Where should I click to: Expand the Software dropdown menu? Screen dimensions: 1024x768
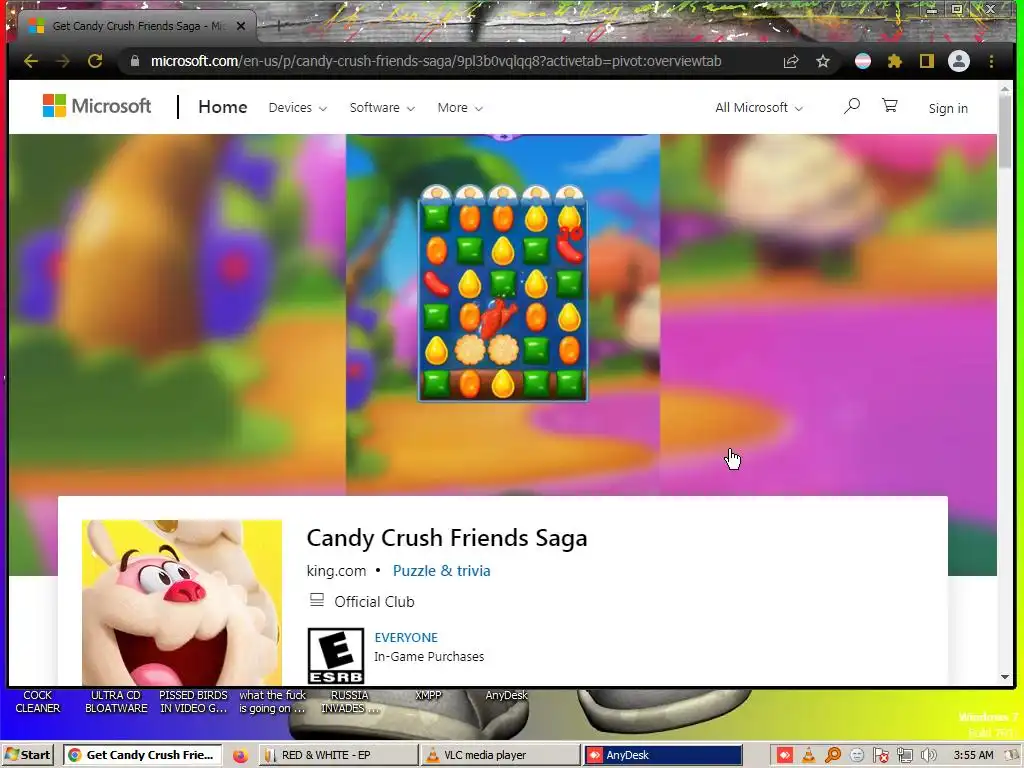(x=382, y=108)
